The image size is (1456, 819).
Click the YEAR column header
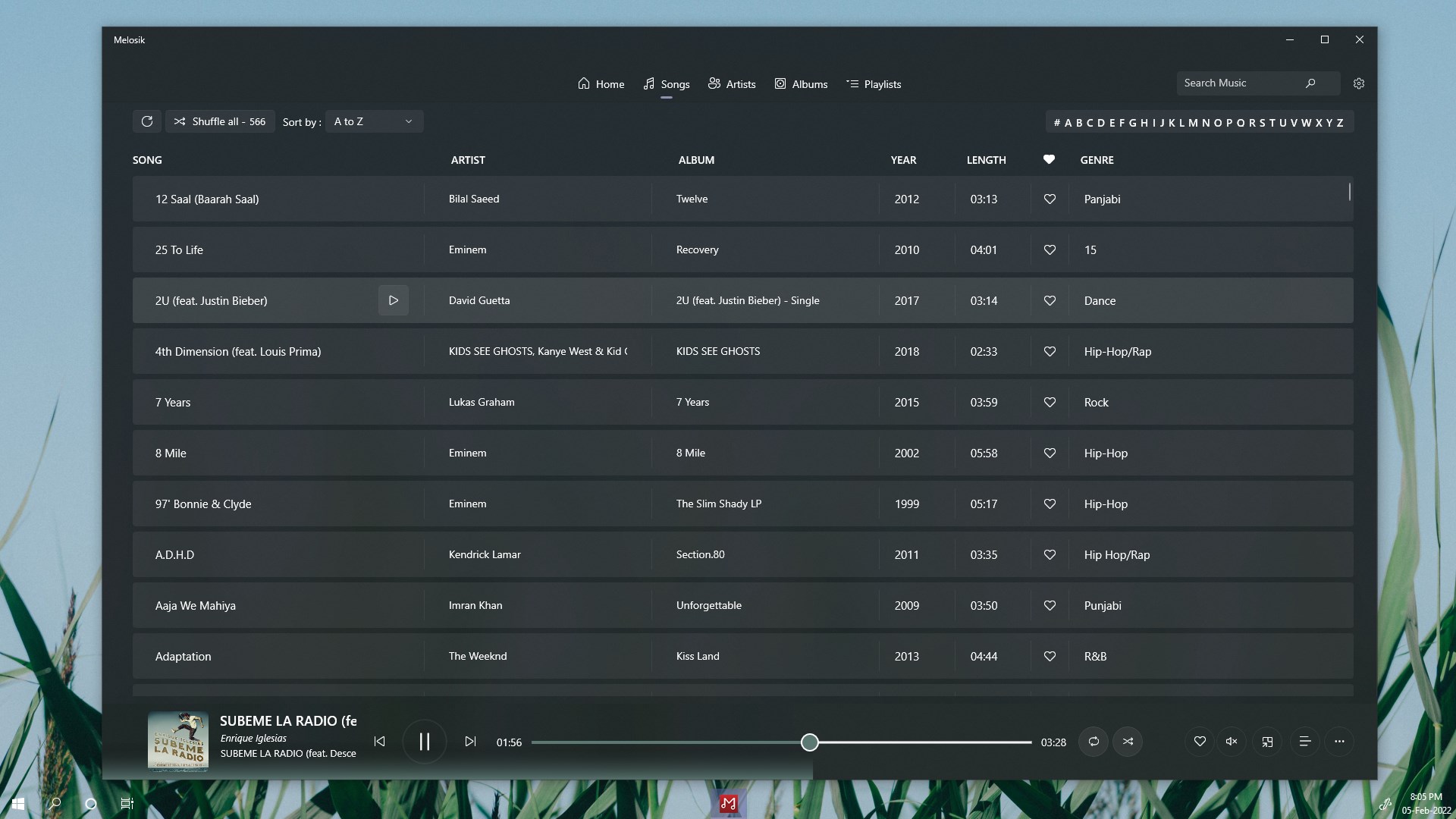(x=903, y=160)
